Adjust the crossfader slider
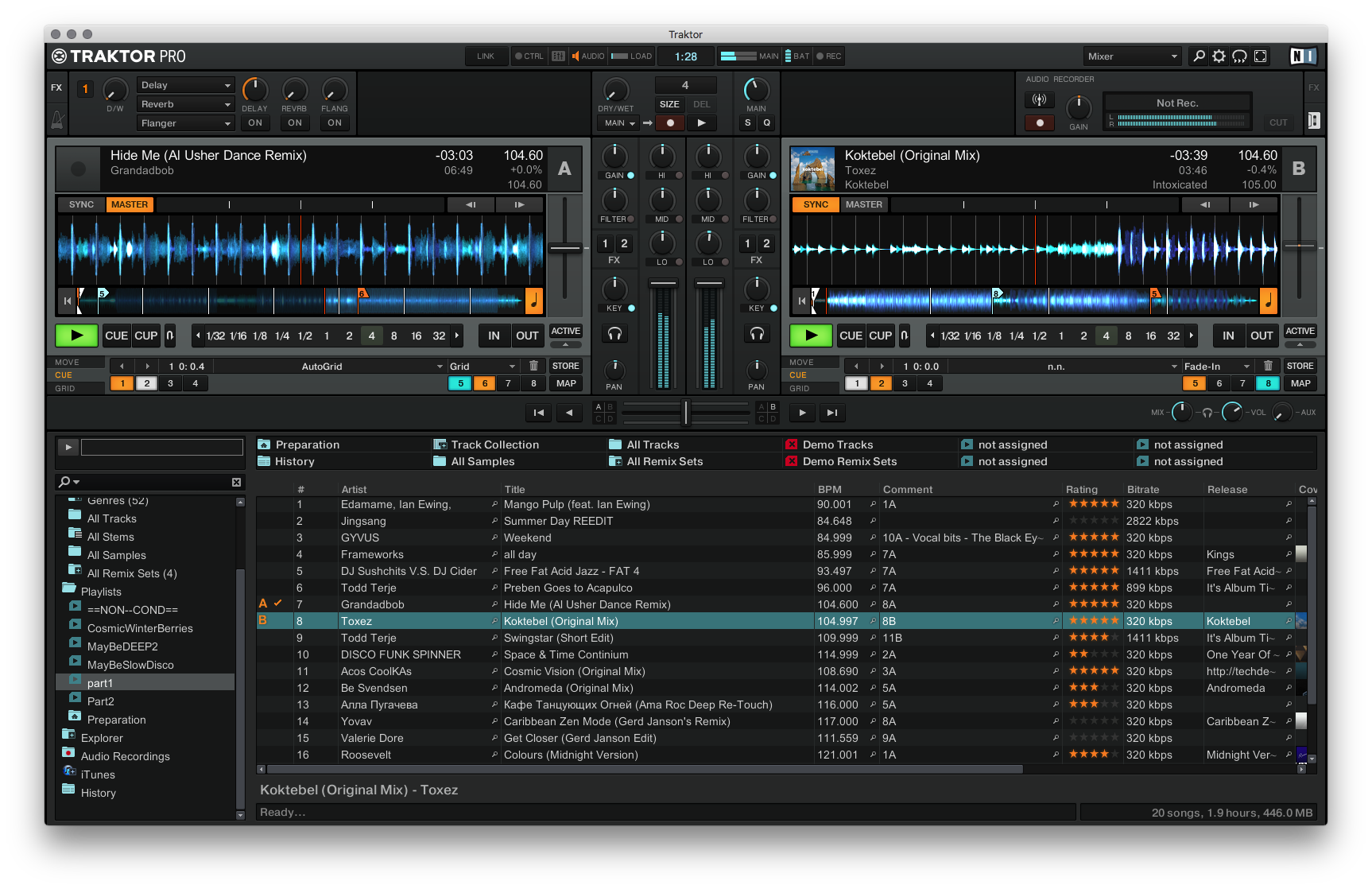The height and width of the screenshot is (889, 1372). [686, 412]
